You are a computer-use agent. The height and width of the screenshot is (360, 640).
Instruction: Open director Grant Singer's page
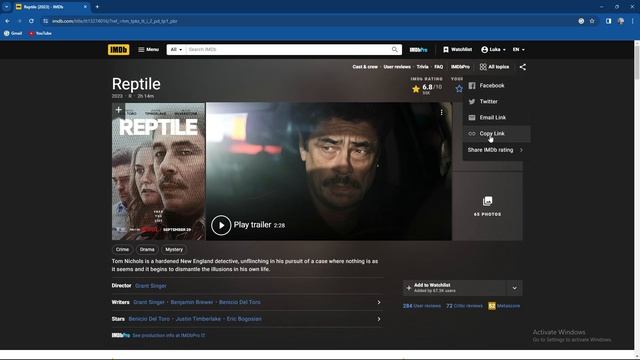pos(151,286)
